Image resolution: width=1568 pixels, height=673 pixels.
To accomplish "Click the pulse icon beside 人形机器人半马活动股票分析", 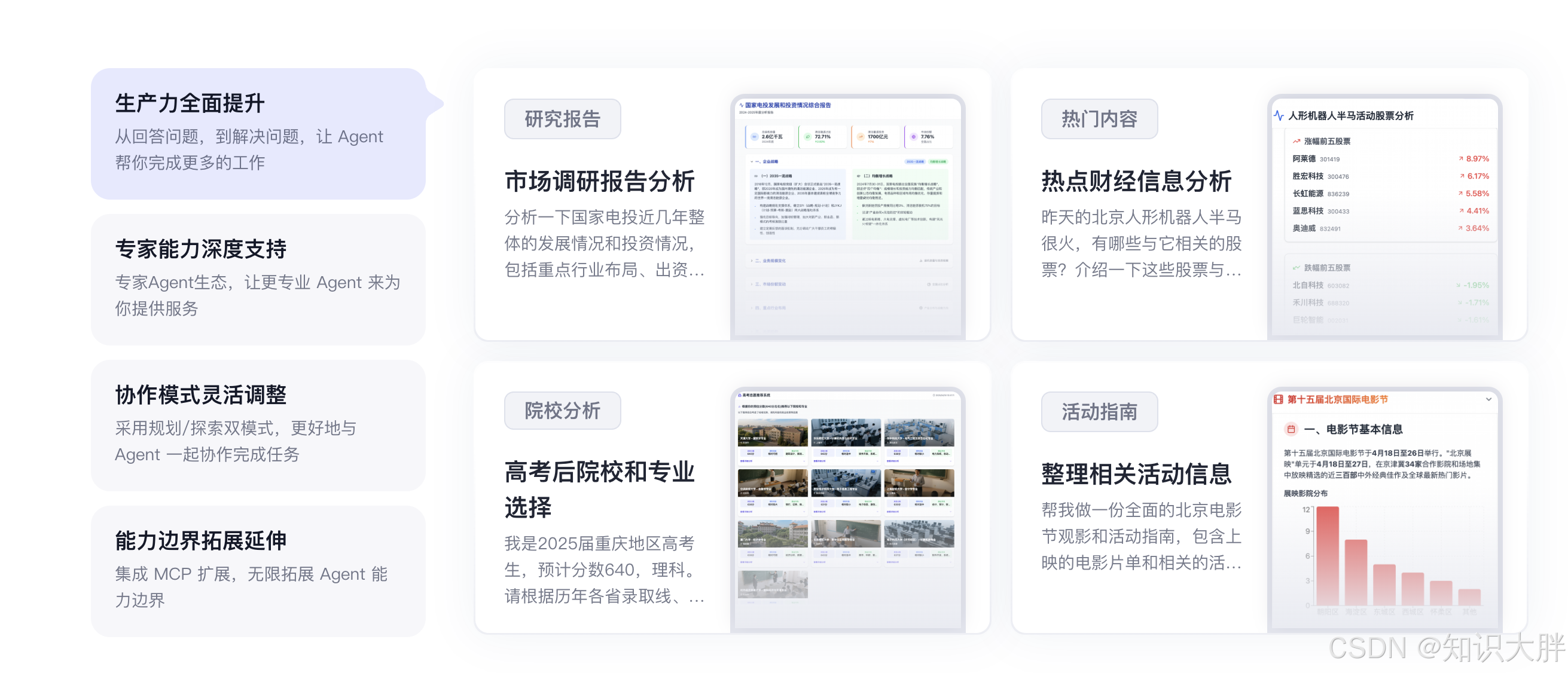I will (x=1279, y=115).
